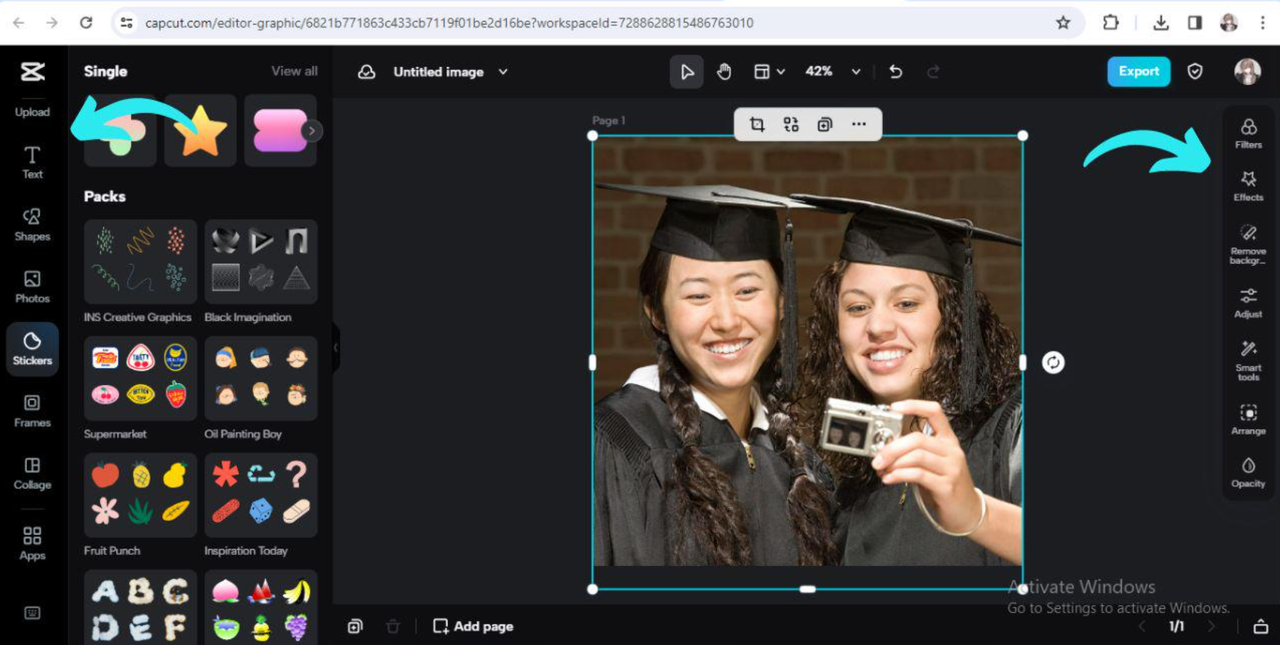Select the pink gradient rounded sticker
The height and width of the screenshot is (645, 1280).
coord(280,130)
